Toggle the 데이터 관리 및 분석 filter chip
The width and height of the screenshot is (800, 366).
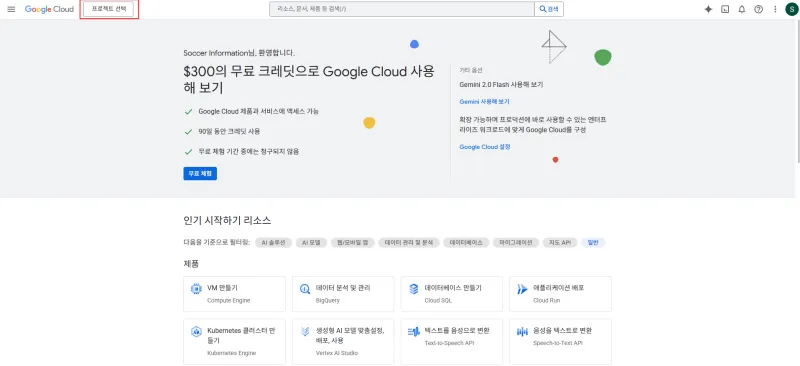pyautogui.click(x=409, y=243)
